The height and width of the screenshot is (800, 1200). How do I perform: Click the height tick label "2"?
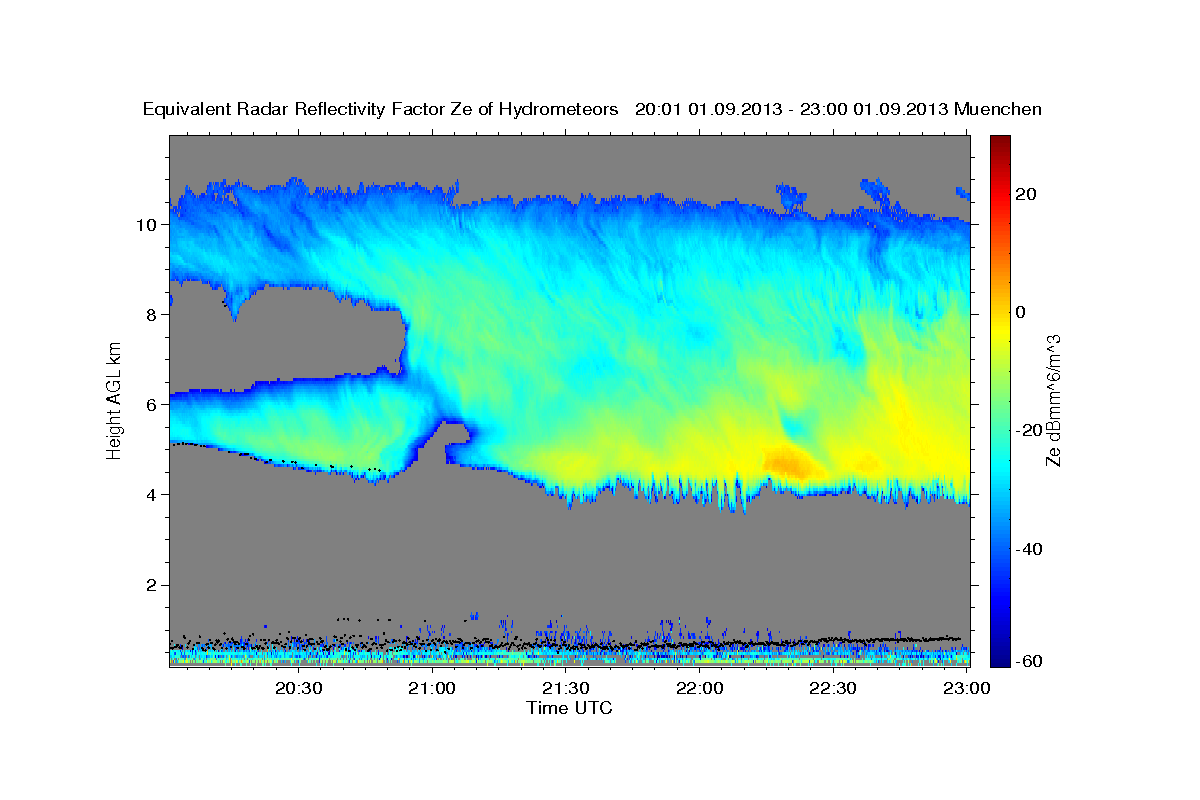pos(152,584)
